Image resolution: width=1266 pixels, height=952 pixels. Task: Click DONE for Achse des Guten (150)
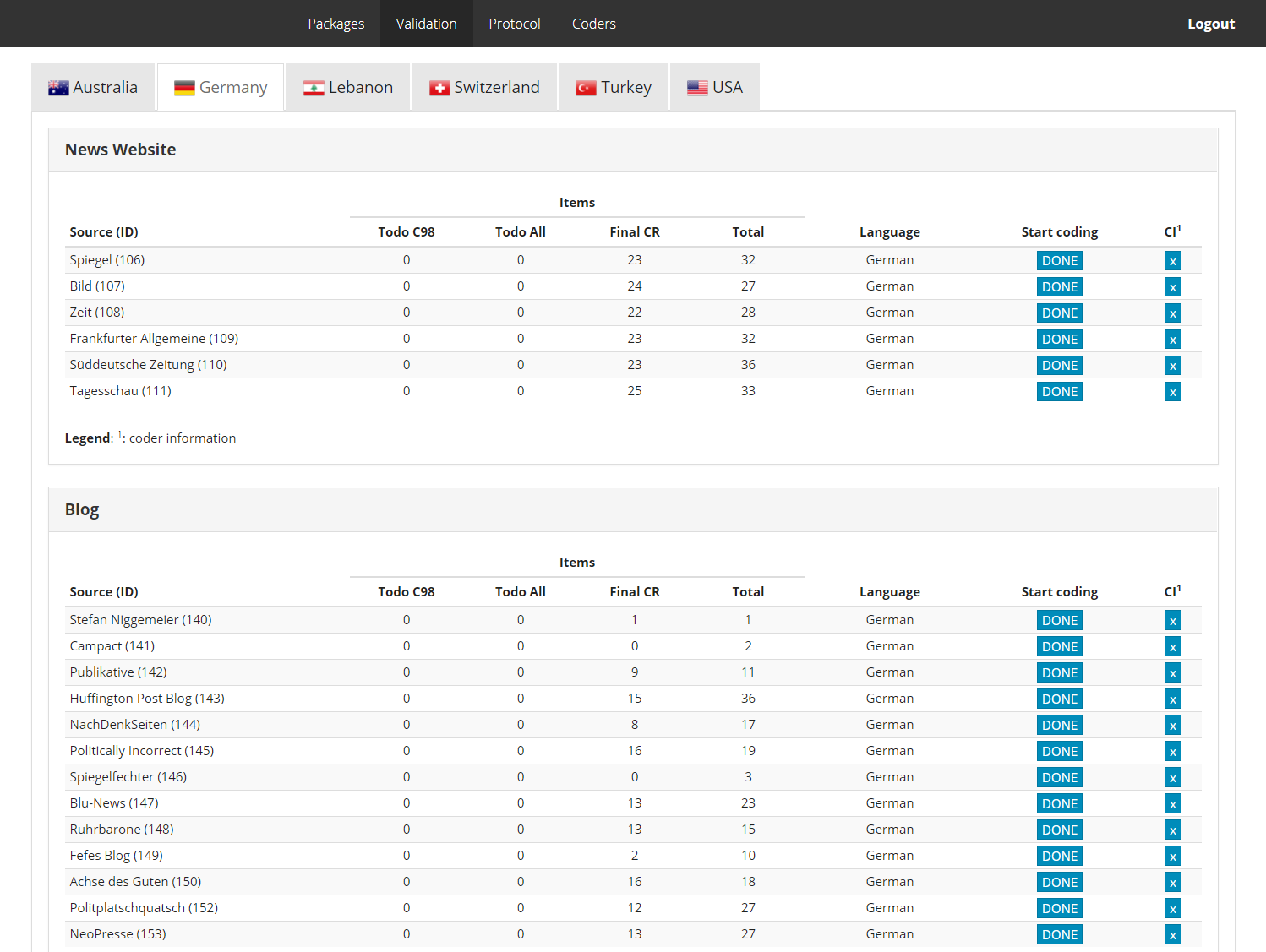pyautogui.click(x=1060, y=883)
